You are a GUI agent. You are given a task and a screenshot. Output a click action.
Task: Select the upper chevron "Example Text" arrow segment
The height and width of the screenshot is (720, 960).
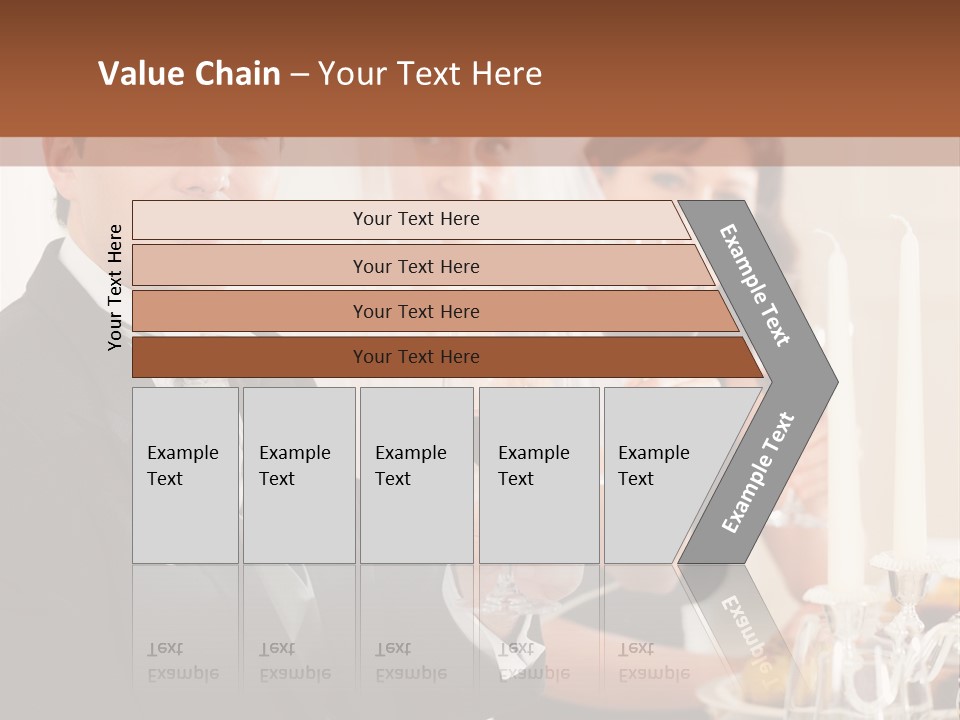tap(756, 285)
